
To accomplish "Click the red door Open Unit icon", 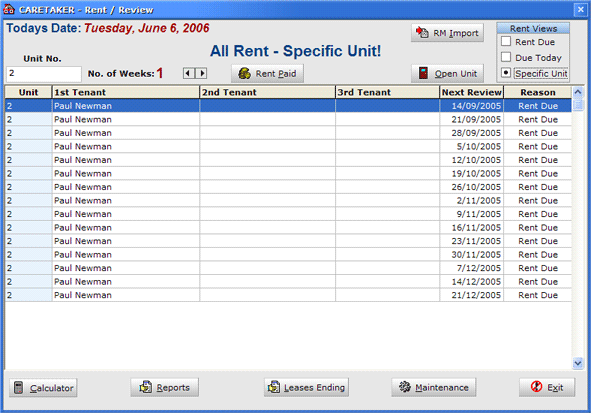I will [423, 73].
